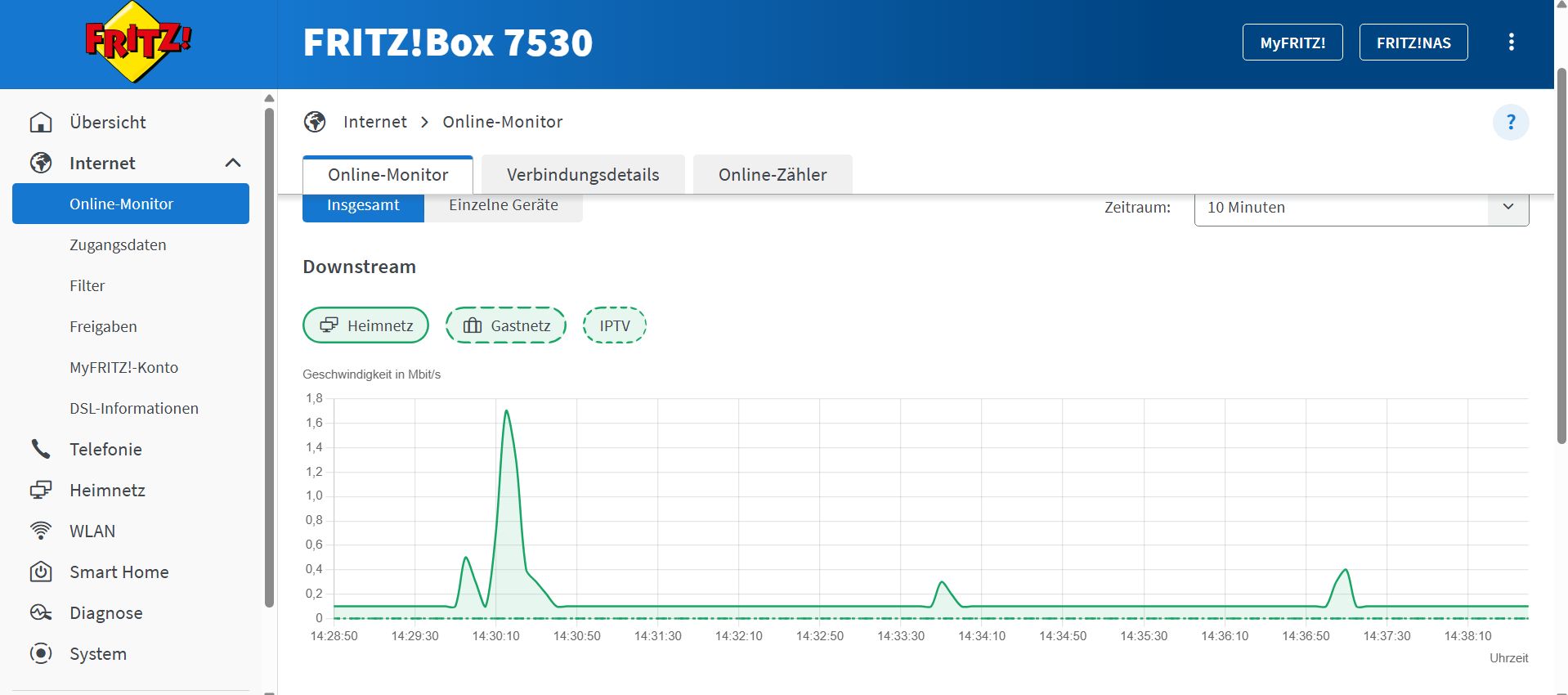Click the Internet globe icon in sidebar
This screenshot has width=1568, height=695.
pos(41,164)
